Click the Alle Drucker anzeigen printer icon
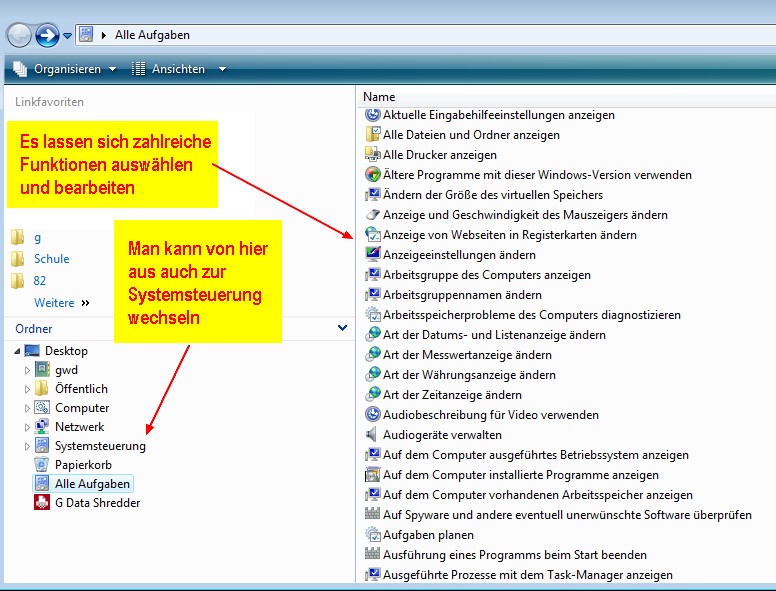 [x=373, y=154]
